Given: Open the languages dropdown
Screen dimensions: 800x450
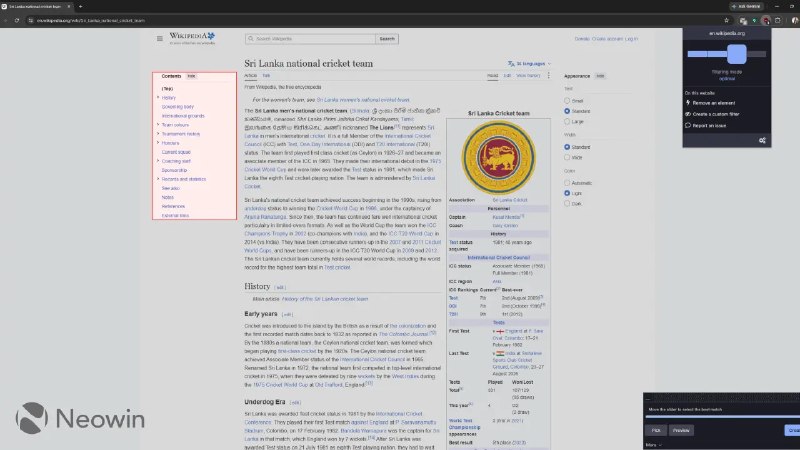Looking at the screenshot, I should (529, 64).
